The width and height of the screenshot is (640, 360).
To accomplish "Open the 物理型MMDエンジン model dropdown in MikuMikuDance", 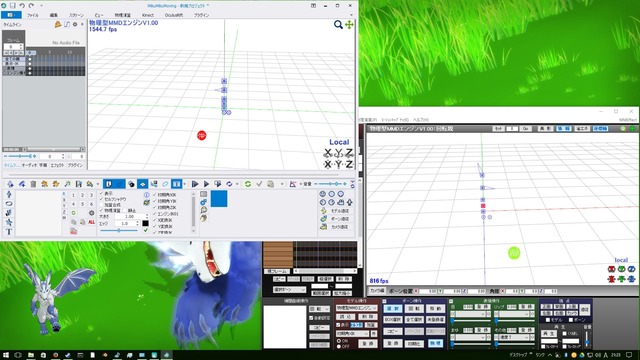I will 357,308.
